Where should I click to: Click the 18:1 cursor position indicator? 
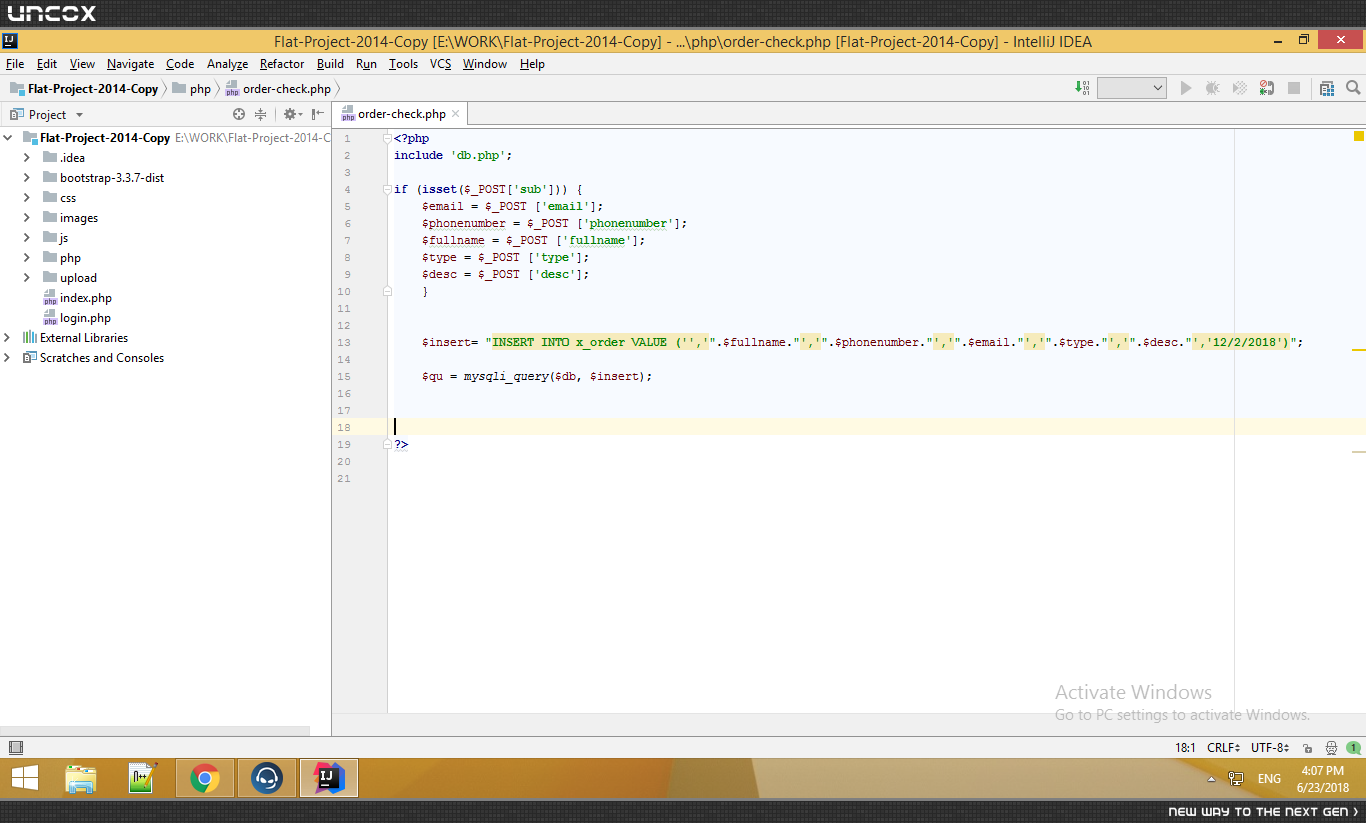(1185, 747)
